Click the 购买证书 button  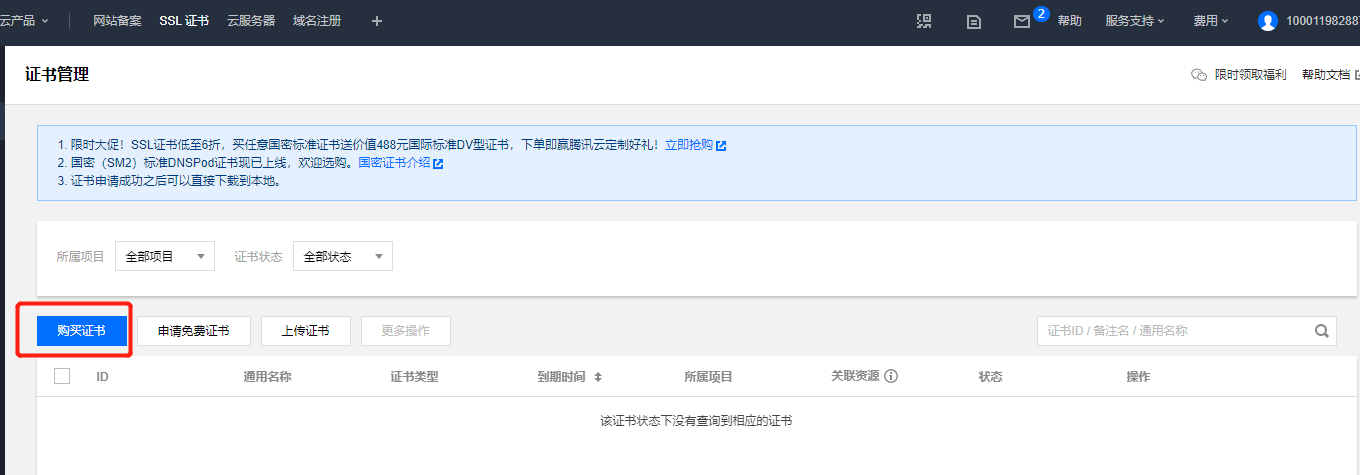(82, 331)
